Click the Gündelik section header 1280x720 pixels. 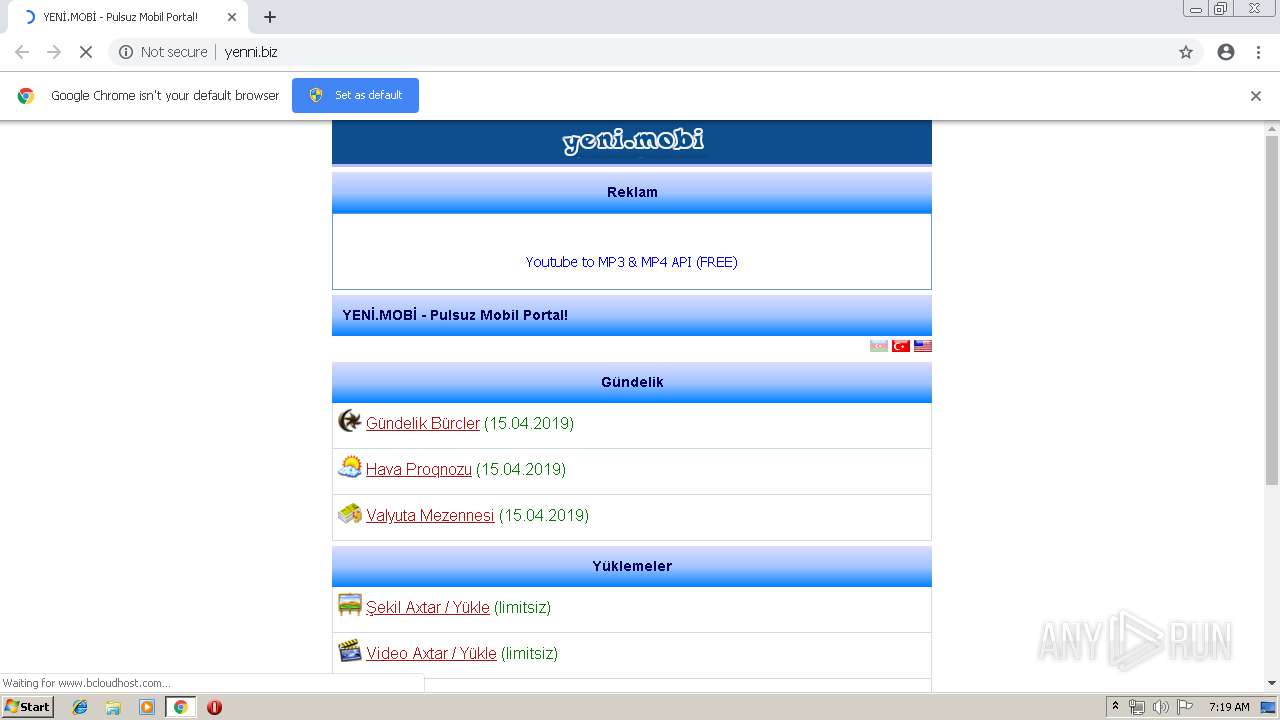(x=632, y=382)
